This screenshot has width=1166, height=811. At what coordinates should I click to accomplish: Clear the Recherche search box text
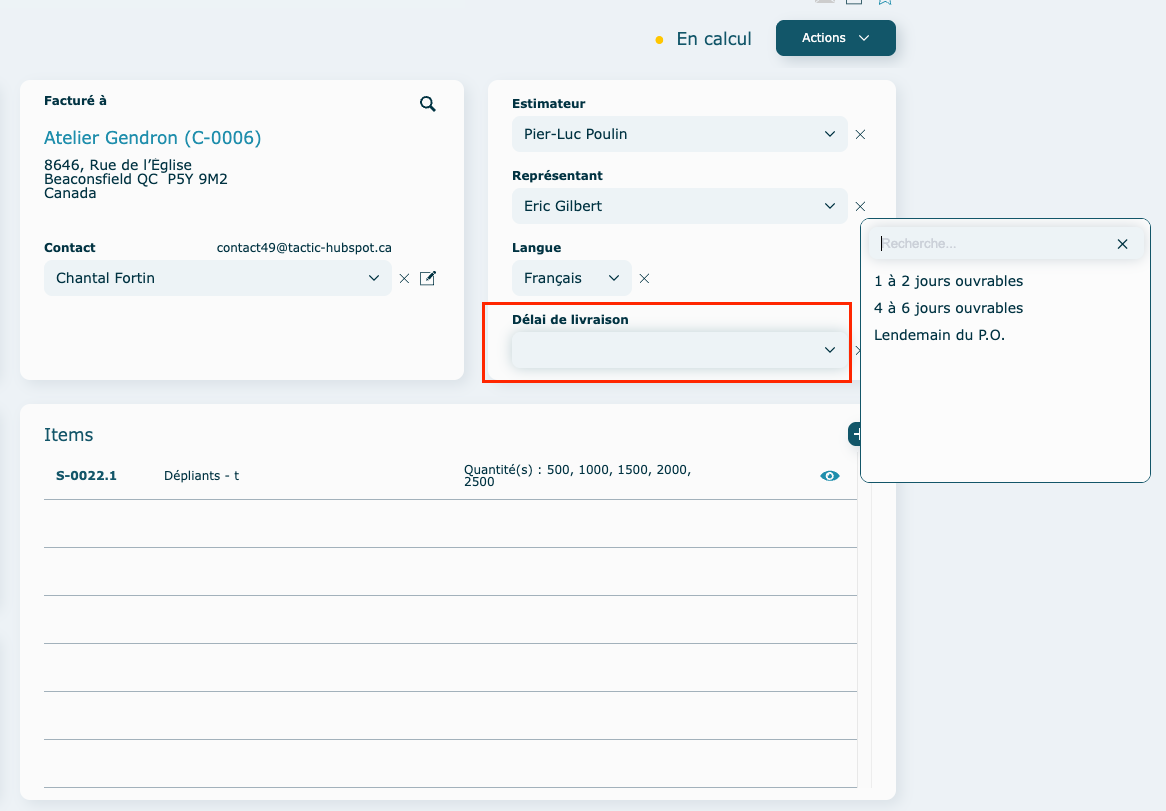click(x=1122, y=244)
